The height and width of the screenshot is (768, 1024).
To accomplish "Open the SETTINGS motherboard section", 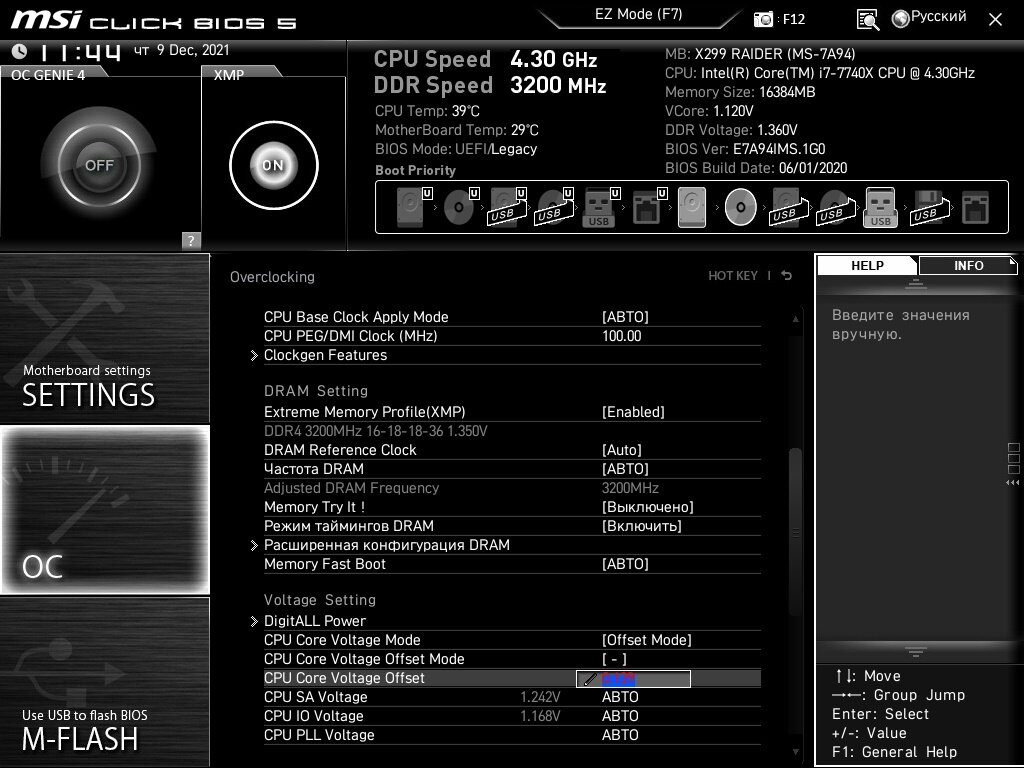I will [104, 338].
